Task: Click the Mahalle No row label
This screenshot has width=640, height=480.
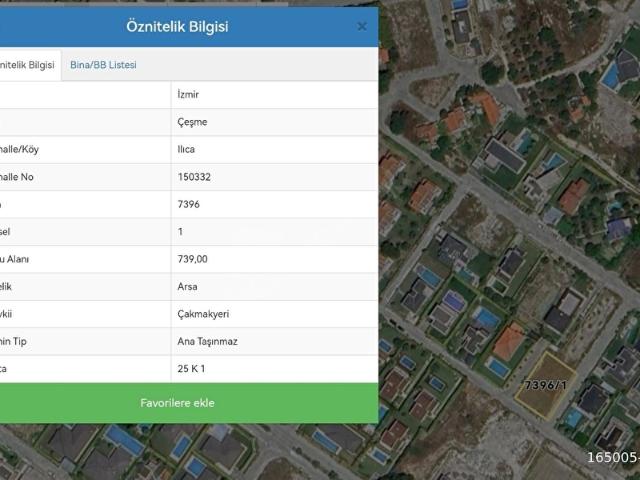Action: click(16, 177)
